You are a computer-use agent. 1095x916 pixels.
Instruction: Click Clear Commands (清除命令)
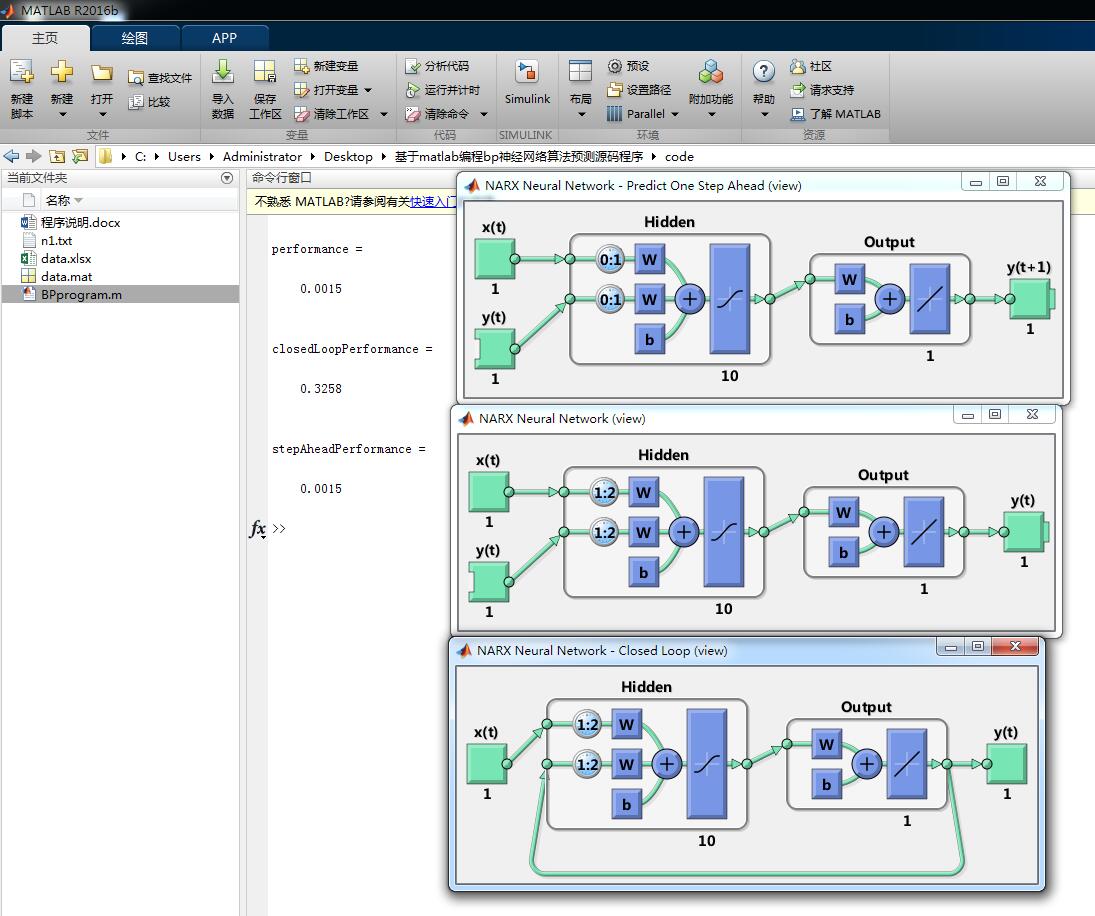tap(437, 114)
